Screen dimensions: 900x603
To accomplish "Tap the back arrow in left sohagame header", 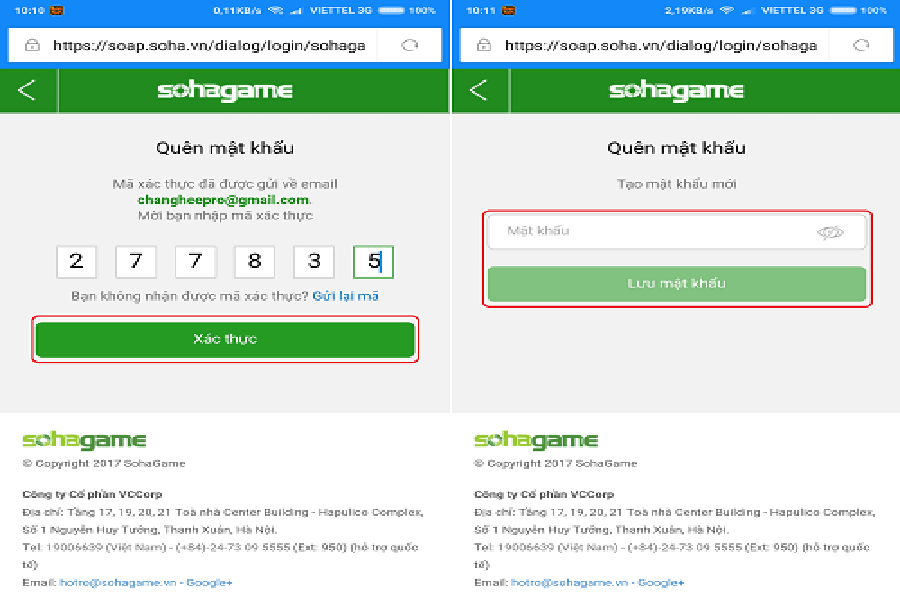I will point(26,90).
